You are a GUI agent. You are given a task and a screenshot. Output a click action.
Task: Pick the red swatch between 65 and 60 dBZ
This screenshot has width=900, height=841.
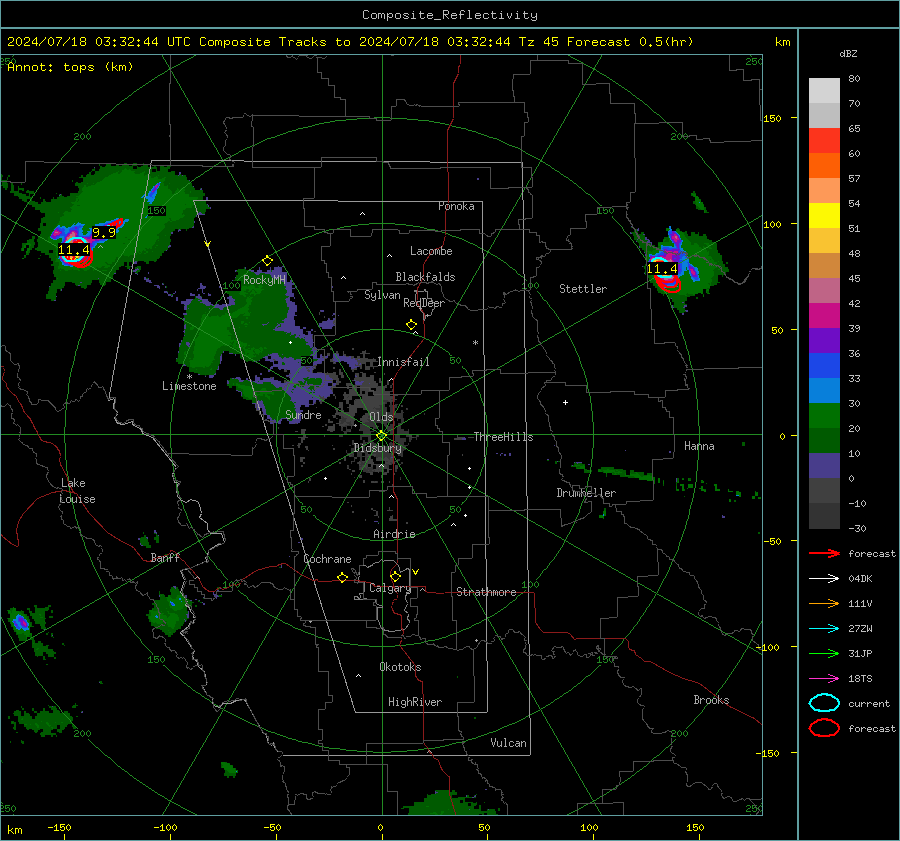tap(824, 141)
